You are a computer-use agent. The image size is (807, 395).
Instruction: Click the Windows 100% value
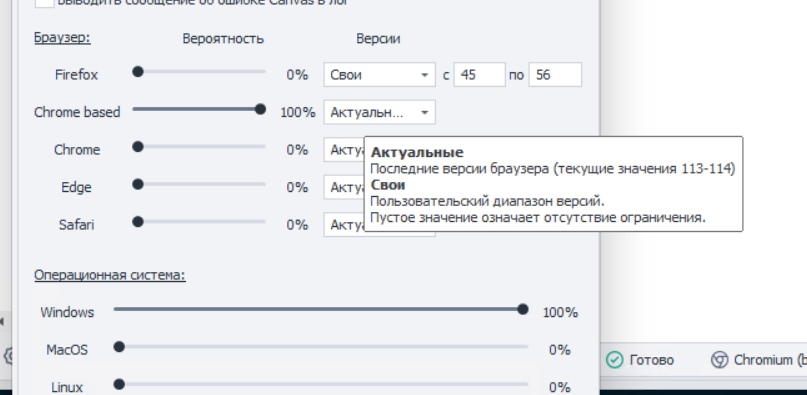coord(560,313)
